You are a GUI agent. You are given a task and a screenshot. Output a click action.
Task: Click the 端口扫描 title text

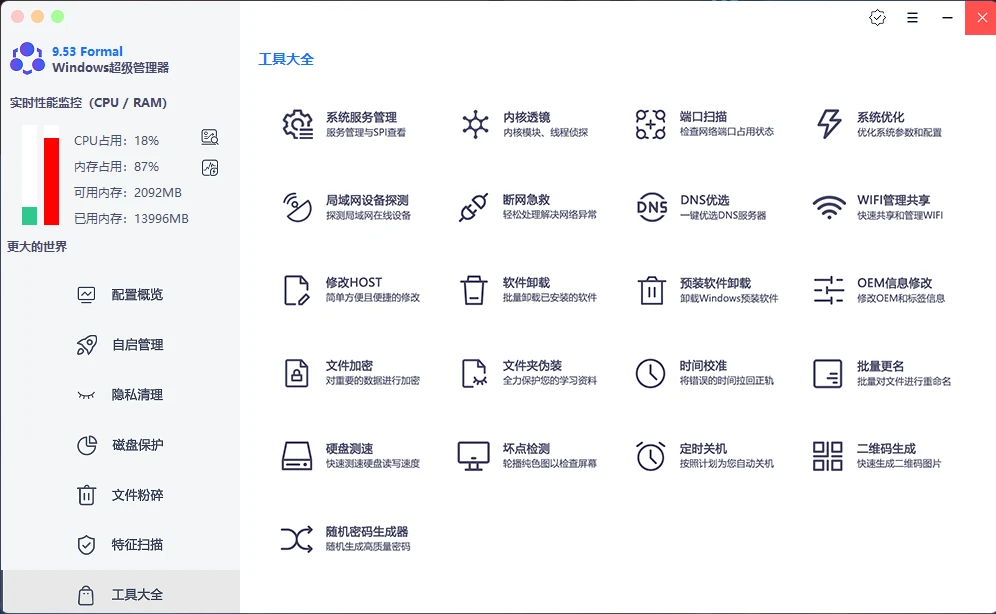tap(703, 117)
